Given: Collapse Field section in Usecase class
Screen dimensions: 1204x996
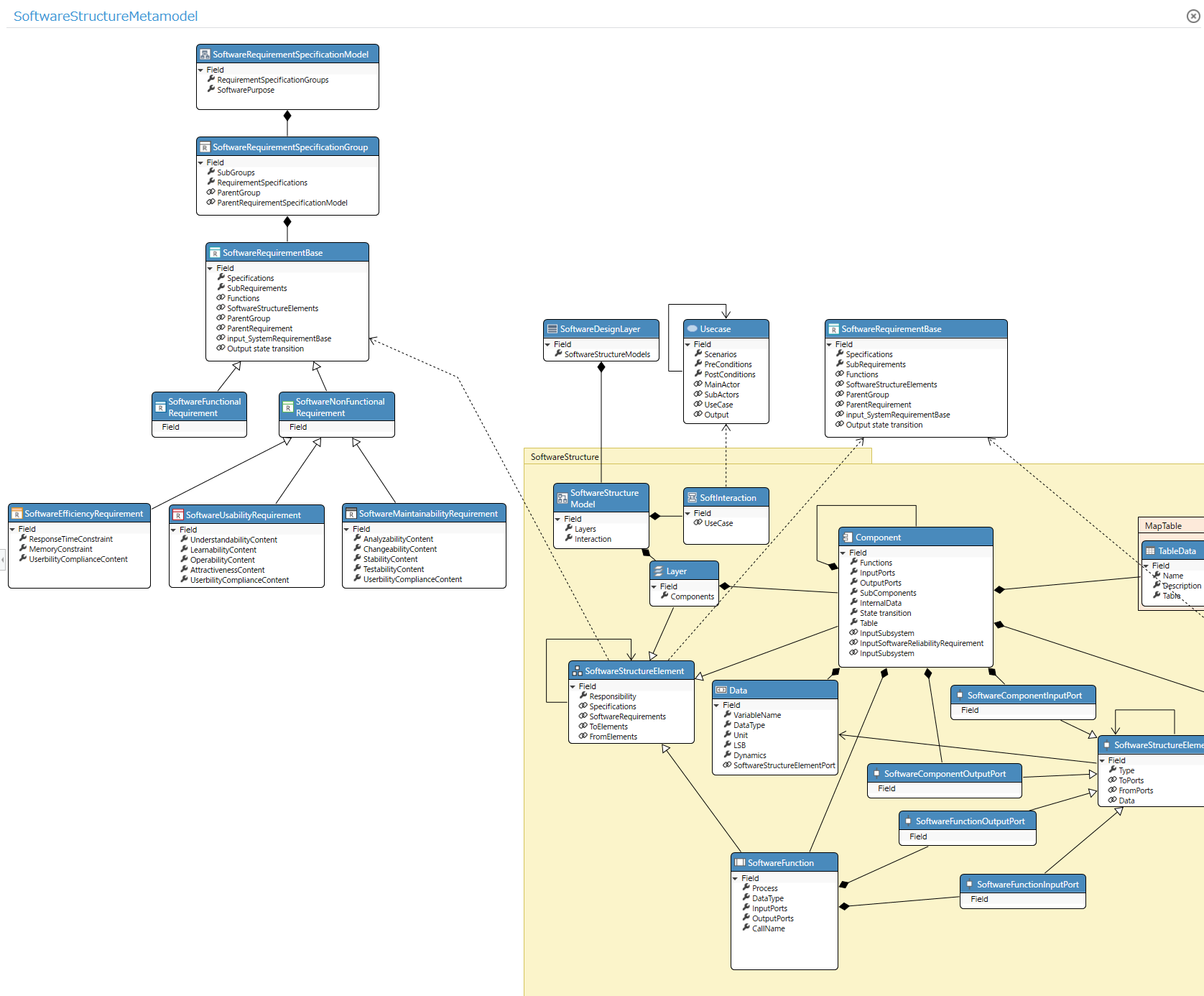Looking at the screenshot, I should (x=688, y=344).
